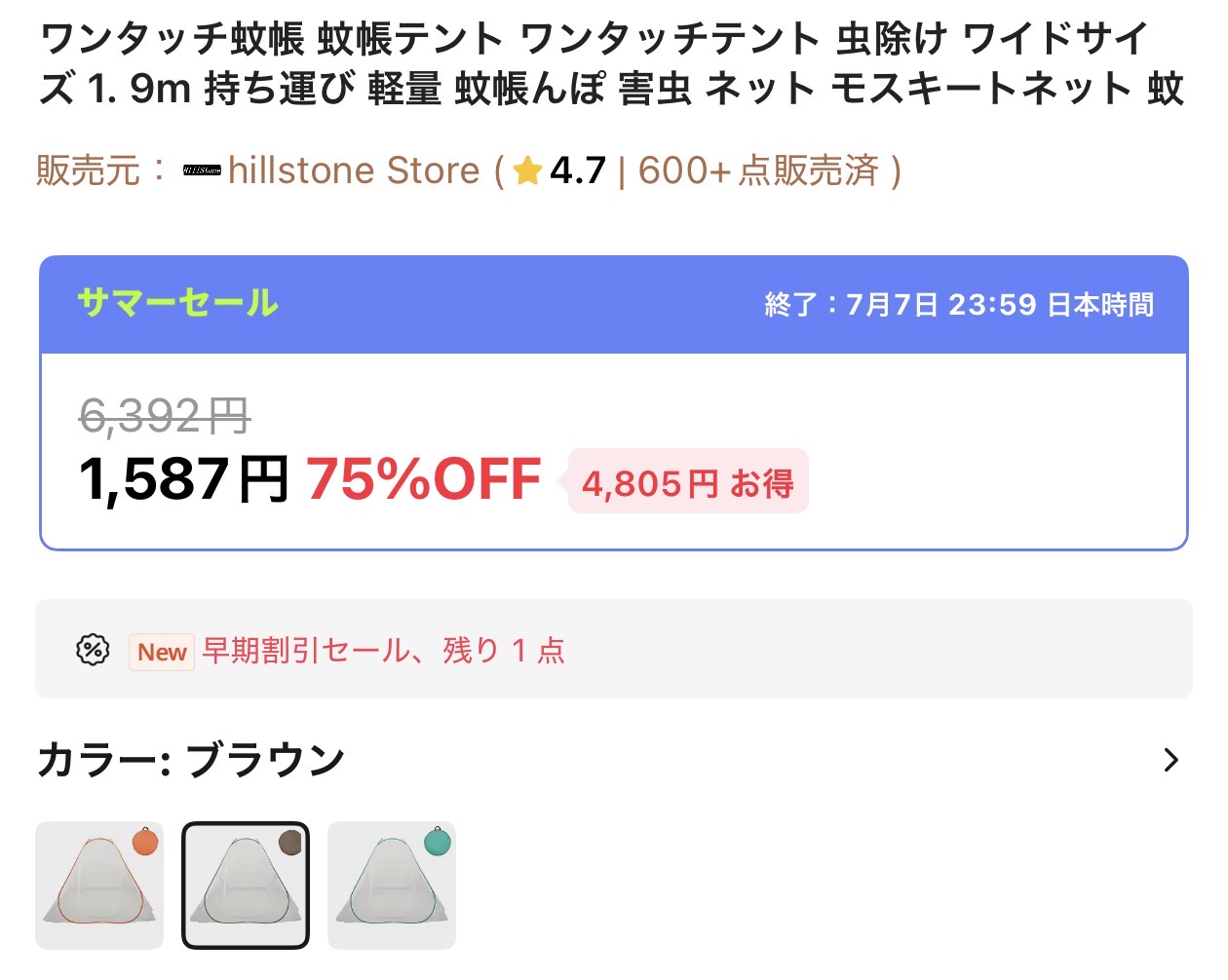Expand color options with right chevron
The image size is (1228, 980).
pos(1171,760)
